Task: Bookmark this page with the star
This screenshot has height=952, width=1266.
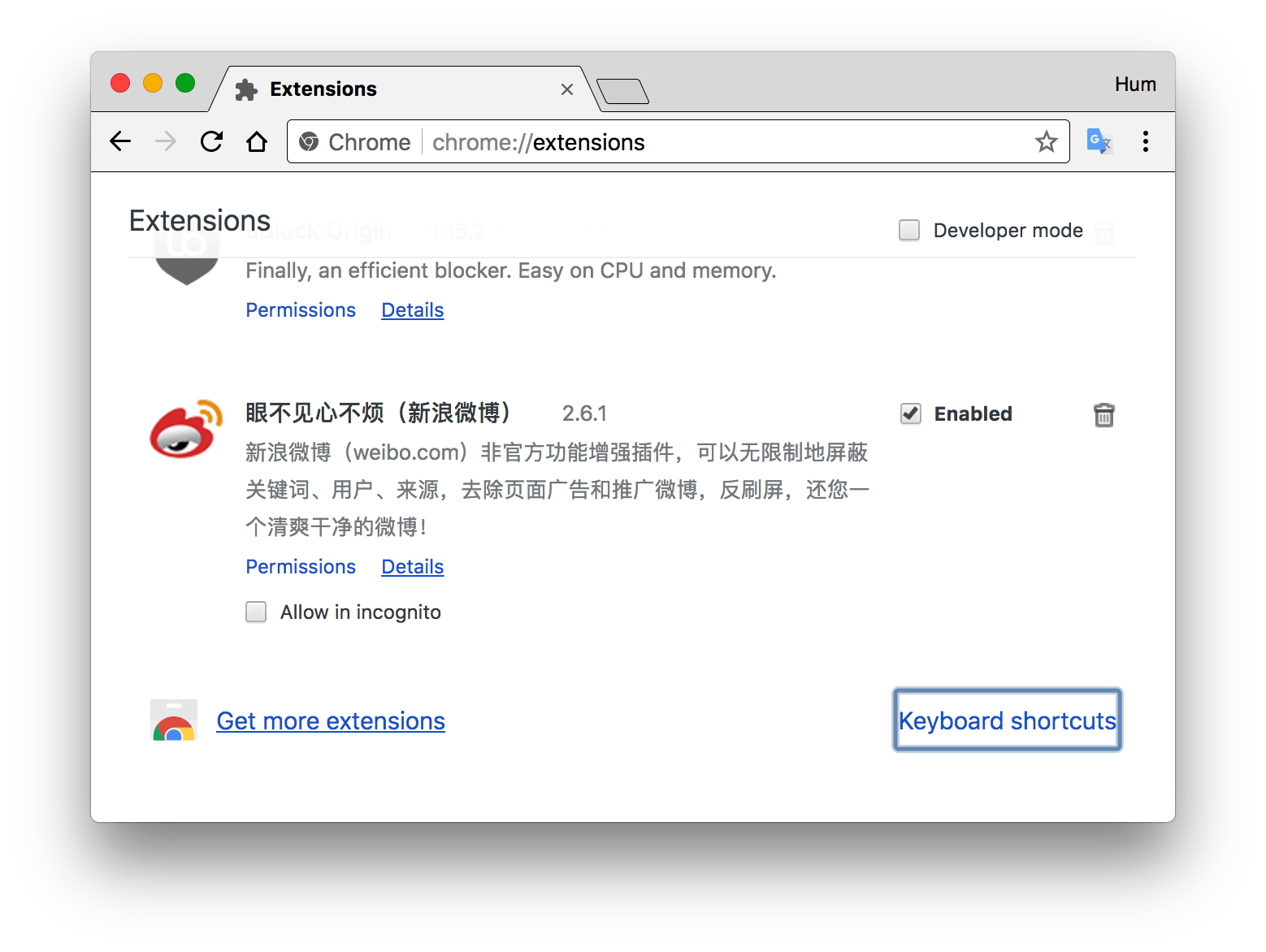Action: coord(1046,142)
